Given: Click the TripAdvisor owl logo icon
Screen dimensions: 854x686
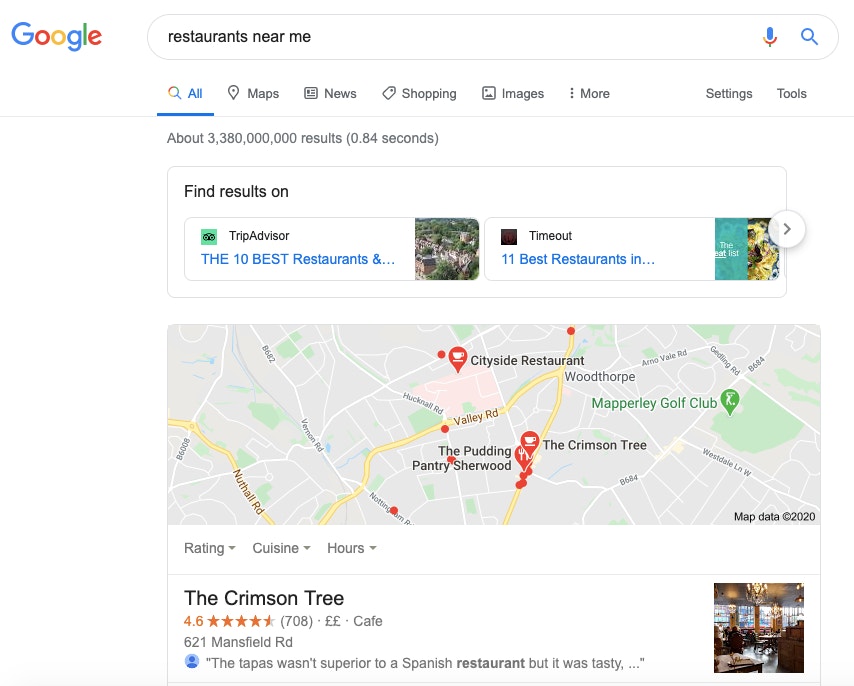Looking at the screenshot, I should [x=209, y=237].
